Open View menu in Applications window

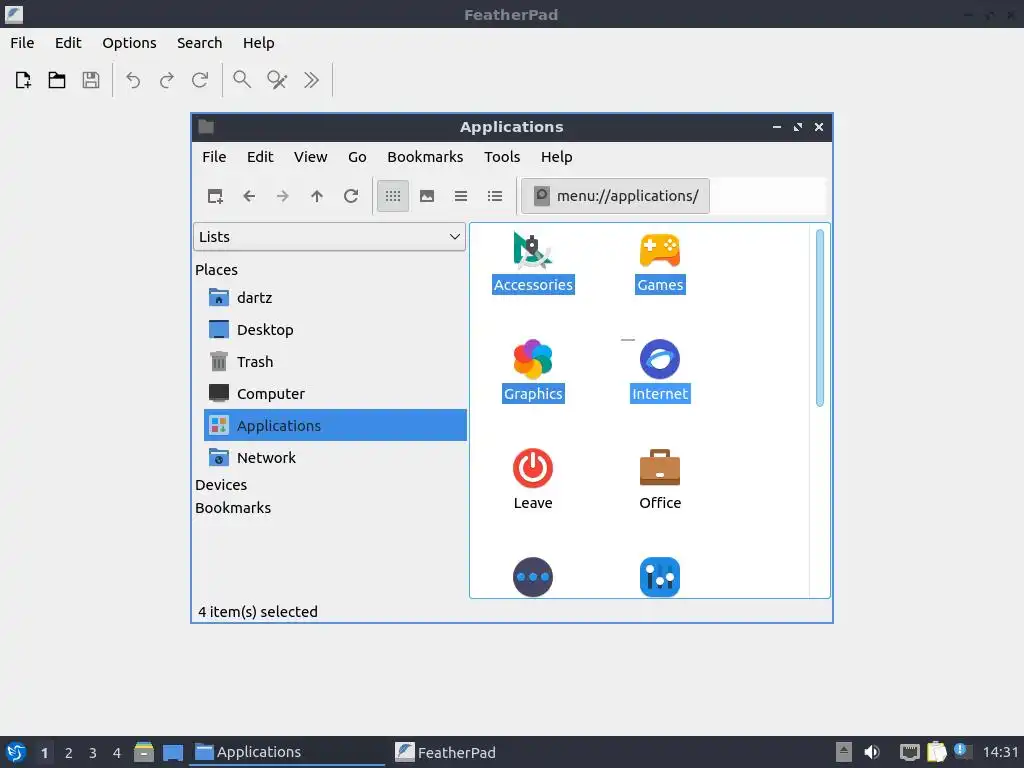tap(310, 157)
